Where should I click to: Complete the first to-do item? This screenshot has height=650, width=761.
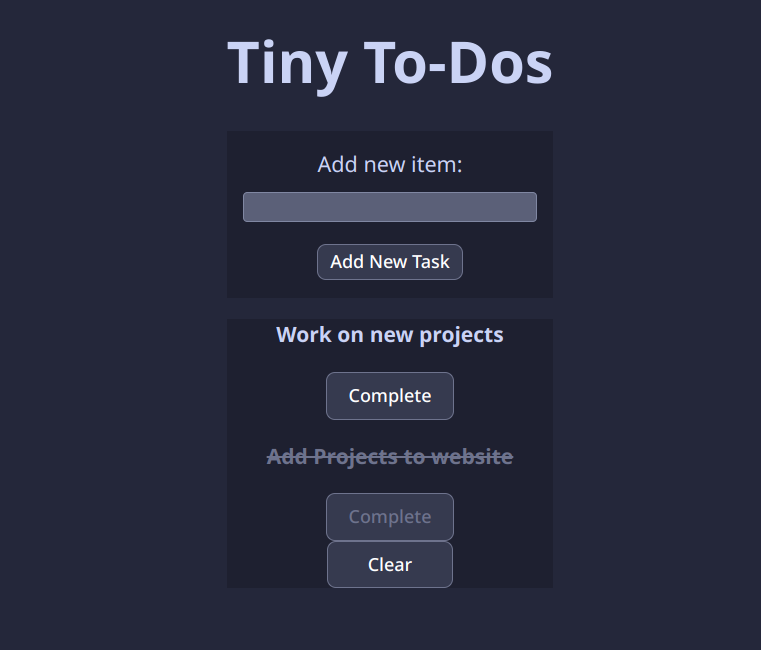coord(390,396)
